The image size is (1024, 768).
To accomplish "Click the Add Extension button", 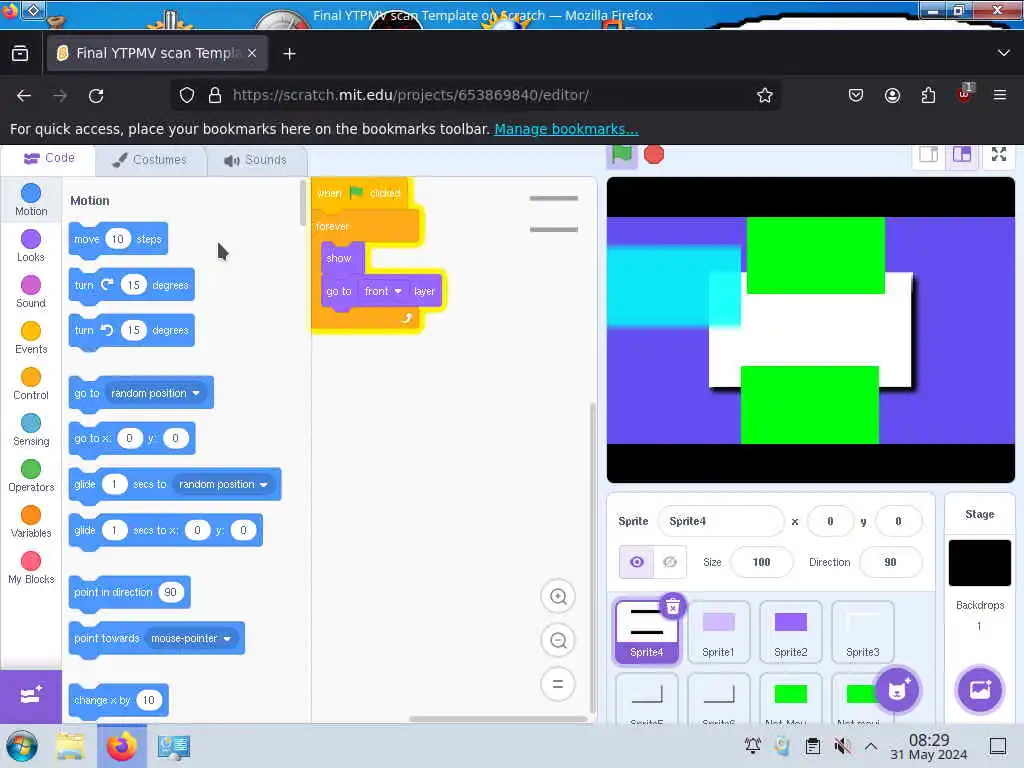I will (31, 696).
